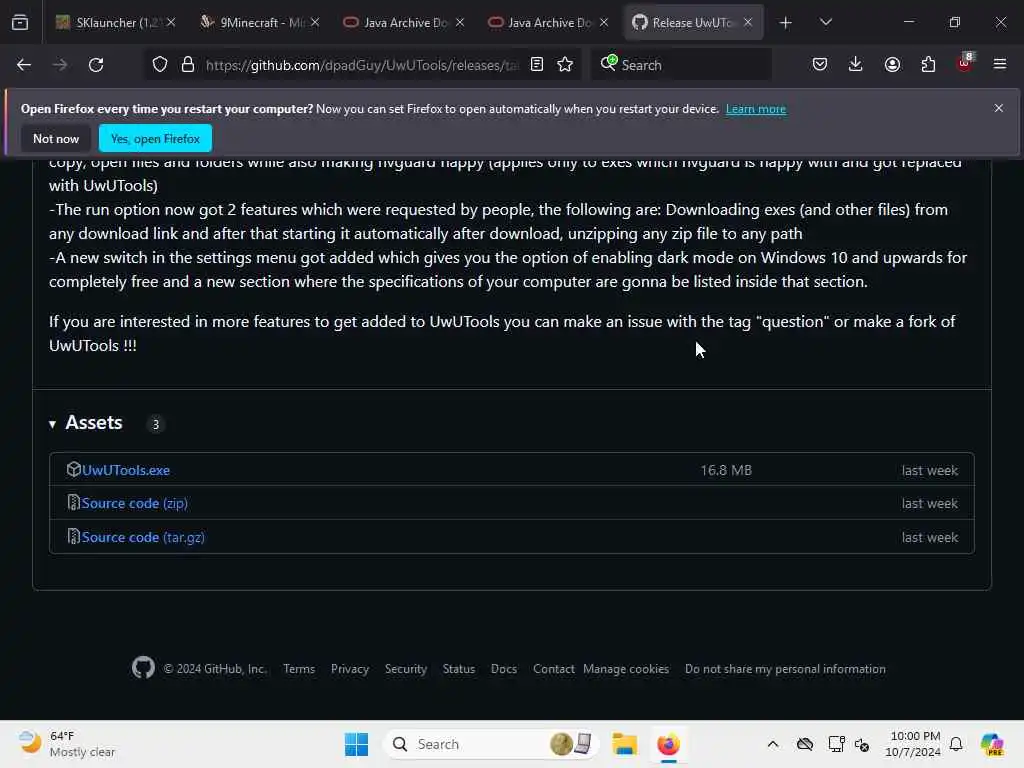Click the zip file icon beside Source code (zip)
Image resolution: width=1024 pixels, height=768 pixels.
pyautogui.click(x=74, y=503)
